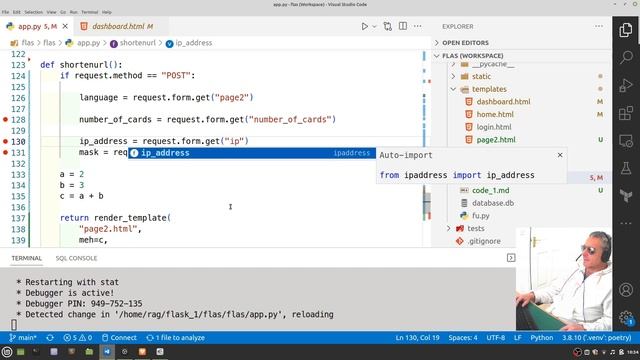Open the Terraform extension view icon
Screen dimensions: 640x360
tap(626, 196)
